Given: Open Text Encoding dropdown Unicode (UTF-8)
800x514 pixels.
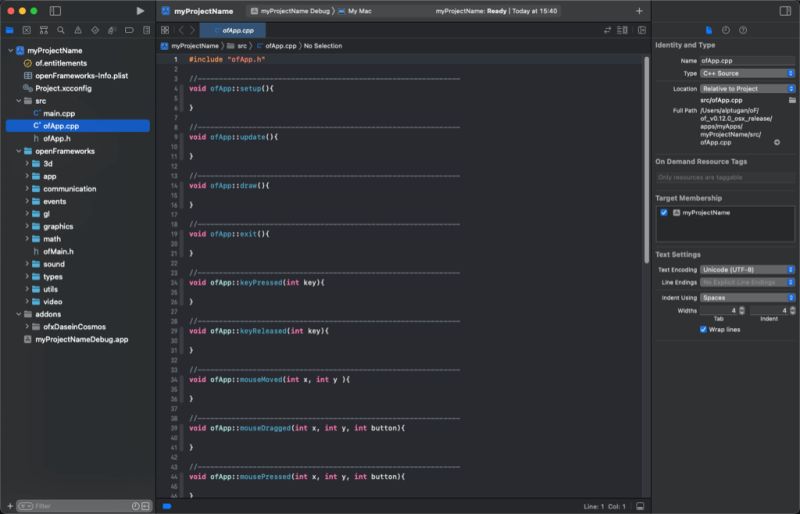Looking at the screenshot, I should (x=747, y=270).
